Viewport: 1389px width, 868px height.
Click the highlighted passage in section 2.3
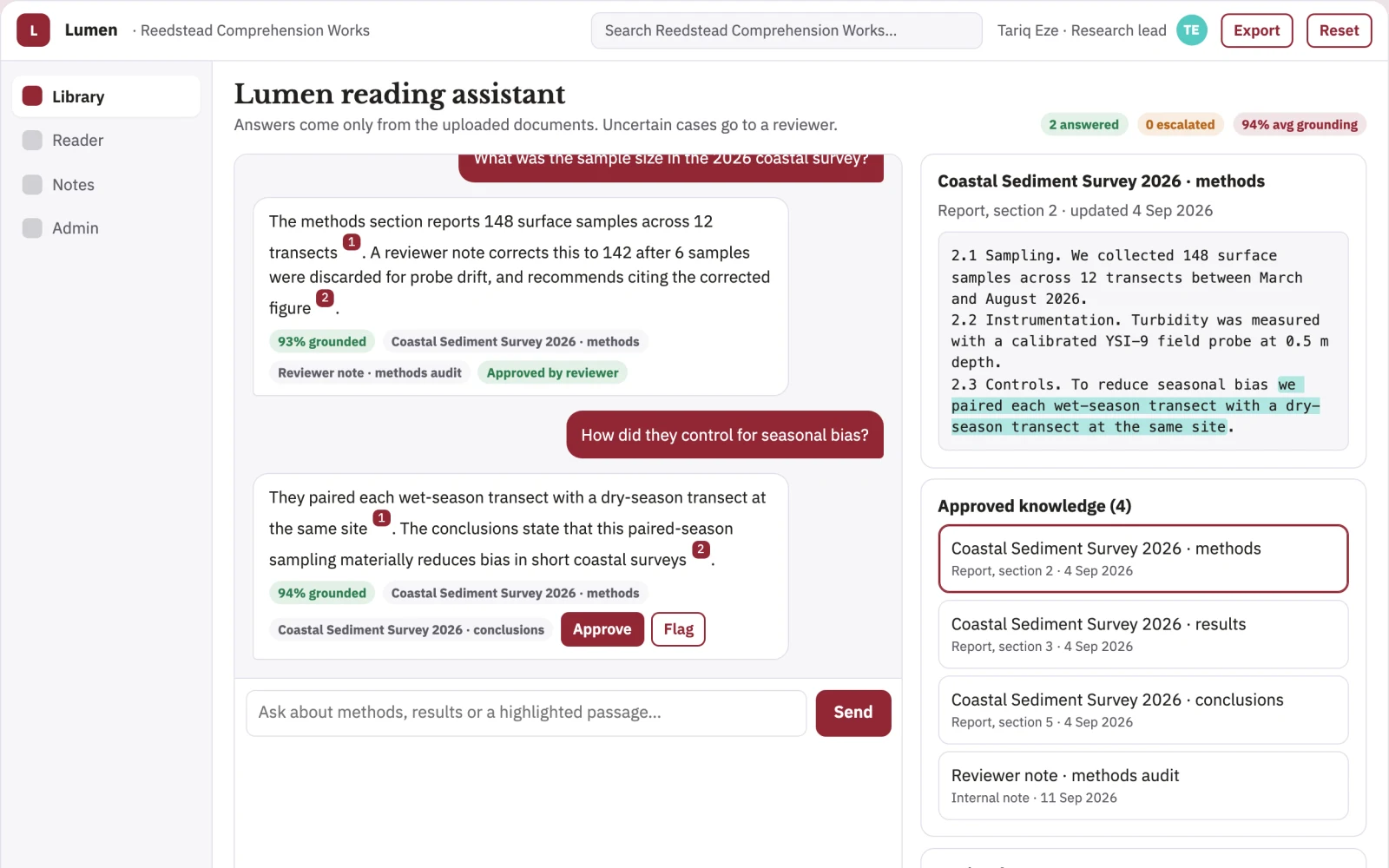[x=1136, y=405]
